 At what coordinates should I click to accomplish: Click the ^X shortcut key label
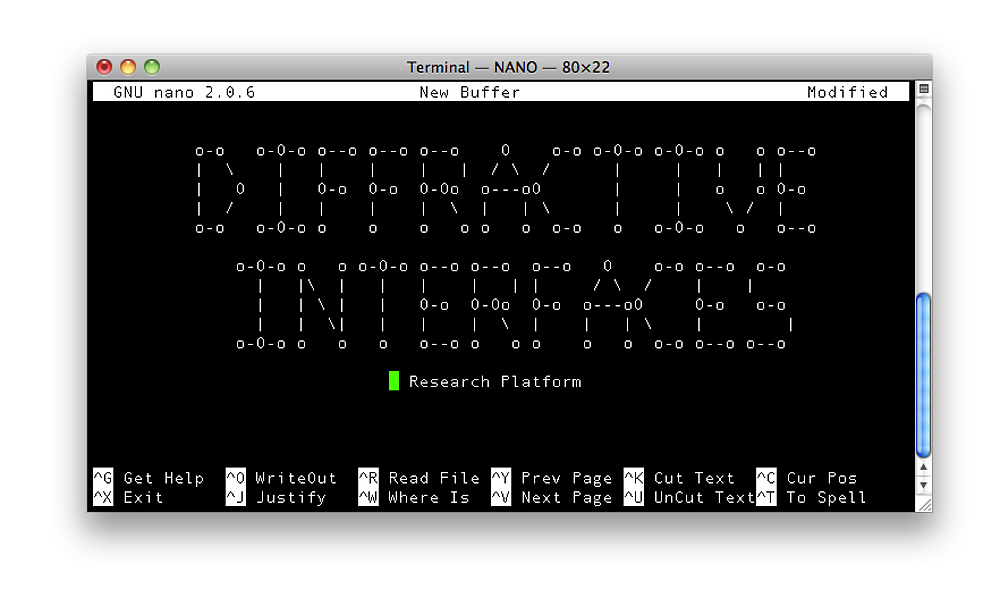(x=103, y=497)
